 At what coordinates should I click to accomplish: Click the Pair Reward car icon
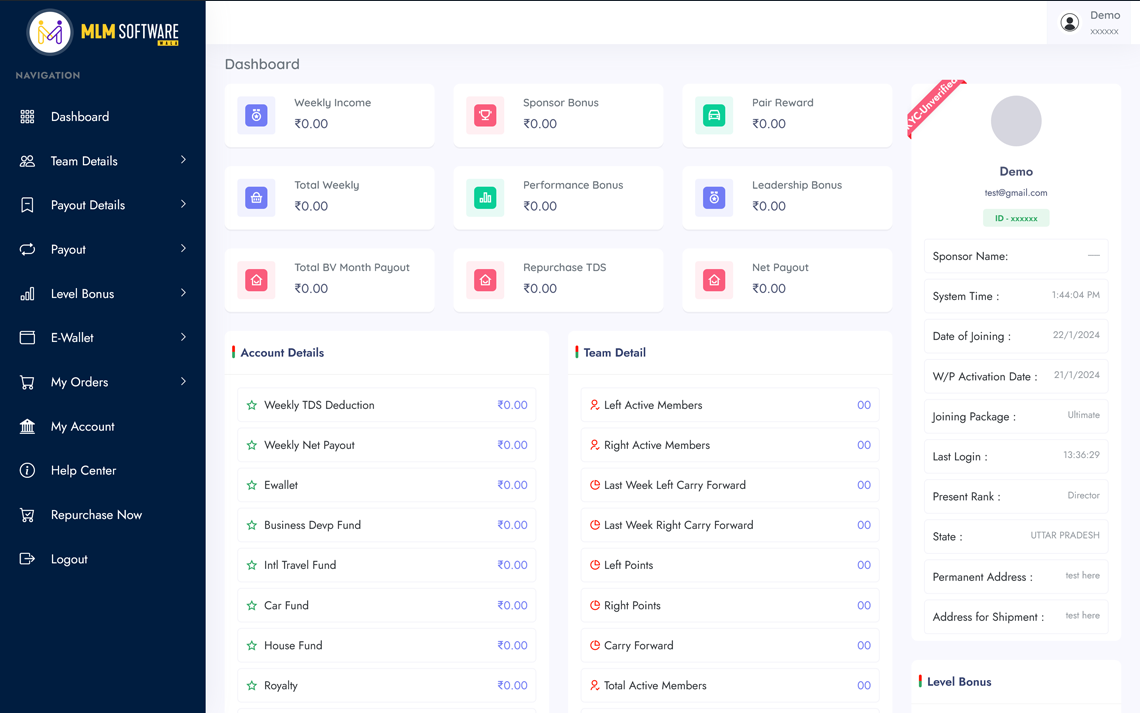(x=714, y=115)
